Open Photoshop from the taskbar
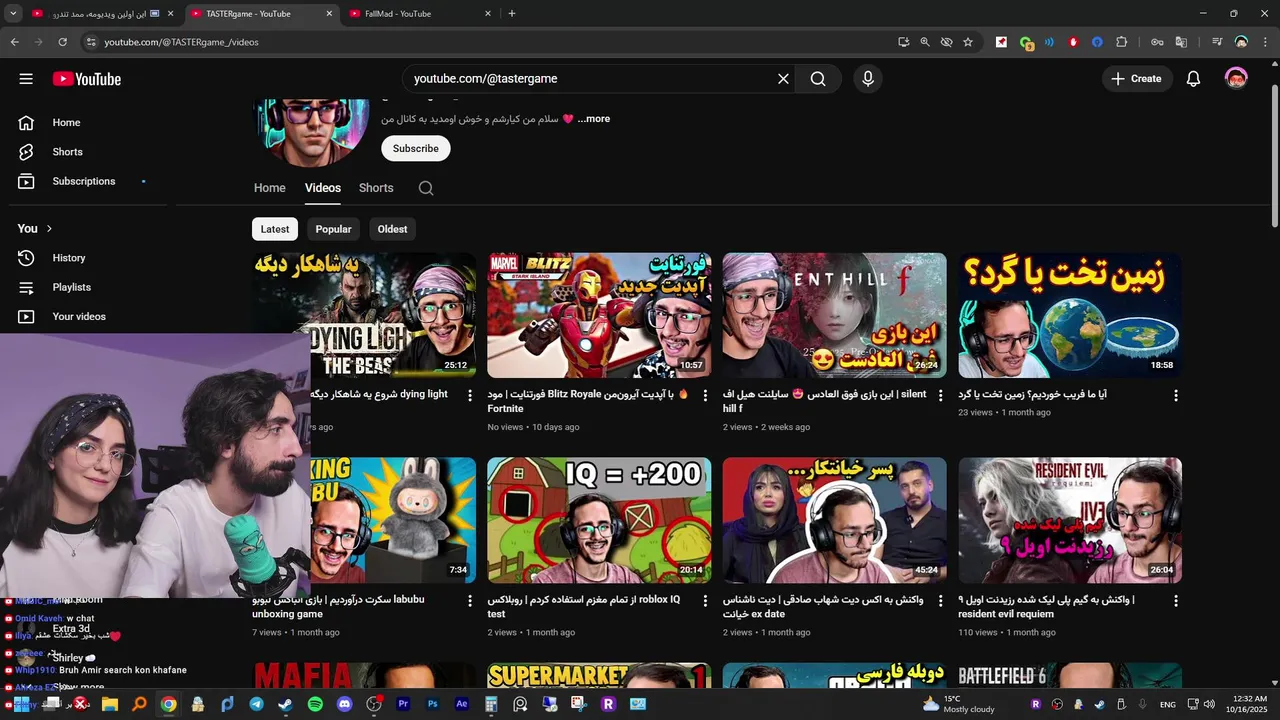 (x=433, y=704)
